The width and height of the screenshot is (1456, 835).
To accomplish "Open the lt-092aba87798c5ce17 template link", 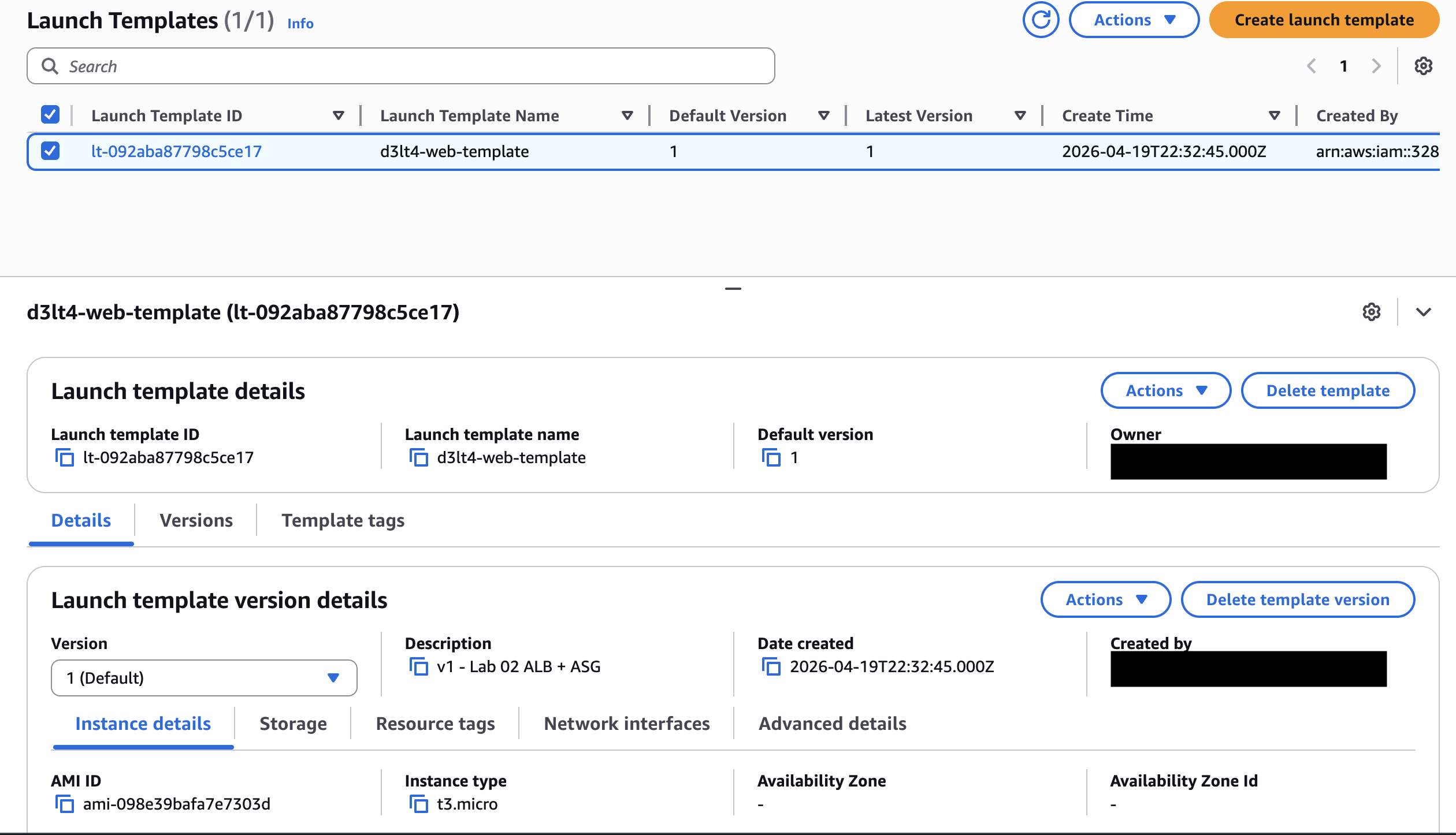I will [176, 151].
